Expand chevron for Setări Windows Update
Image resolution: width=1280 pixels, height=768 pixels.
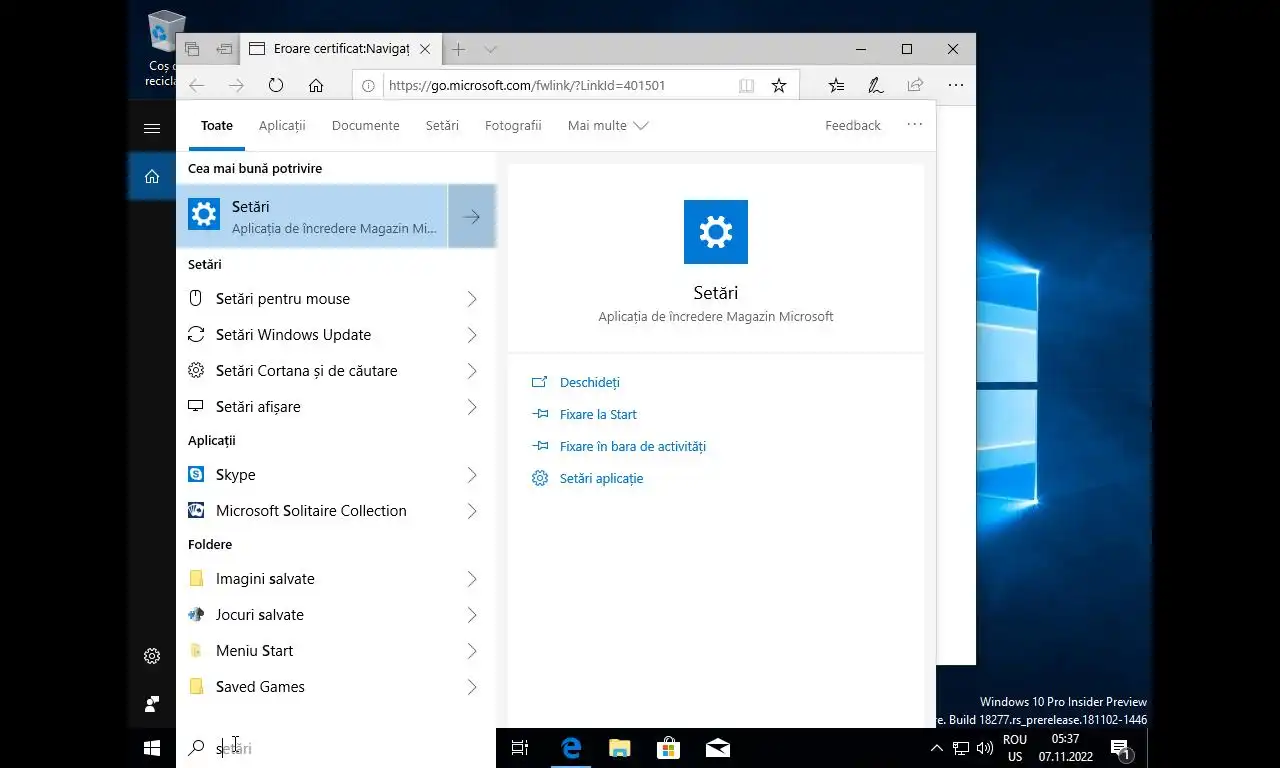pyautogui.click(x=472, y=335)
